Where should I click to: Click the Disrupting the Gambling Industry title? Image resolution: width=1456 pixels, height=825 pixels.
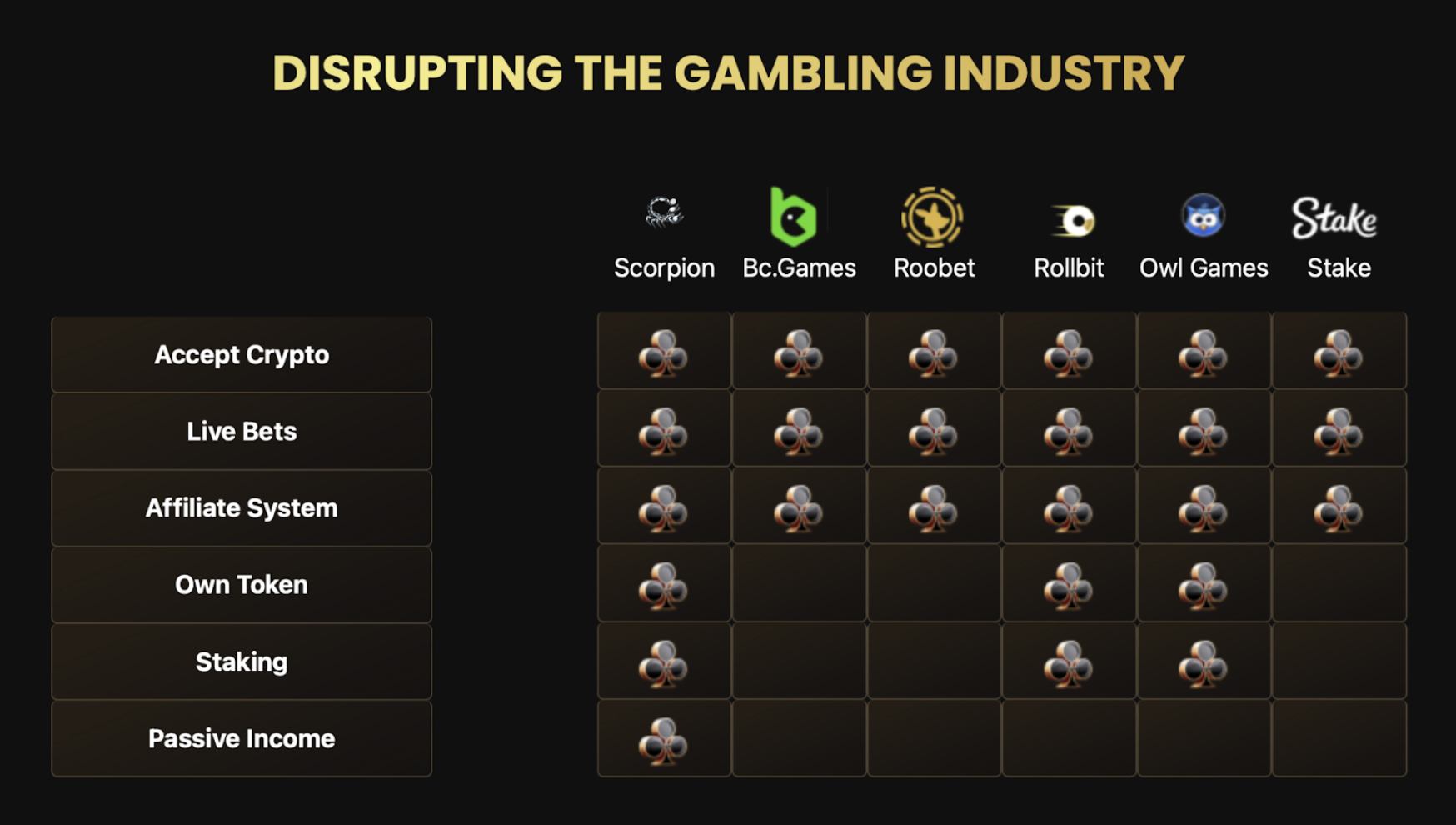pyautogui.click(x=729, y=73)
